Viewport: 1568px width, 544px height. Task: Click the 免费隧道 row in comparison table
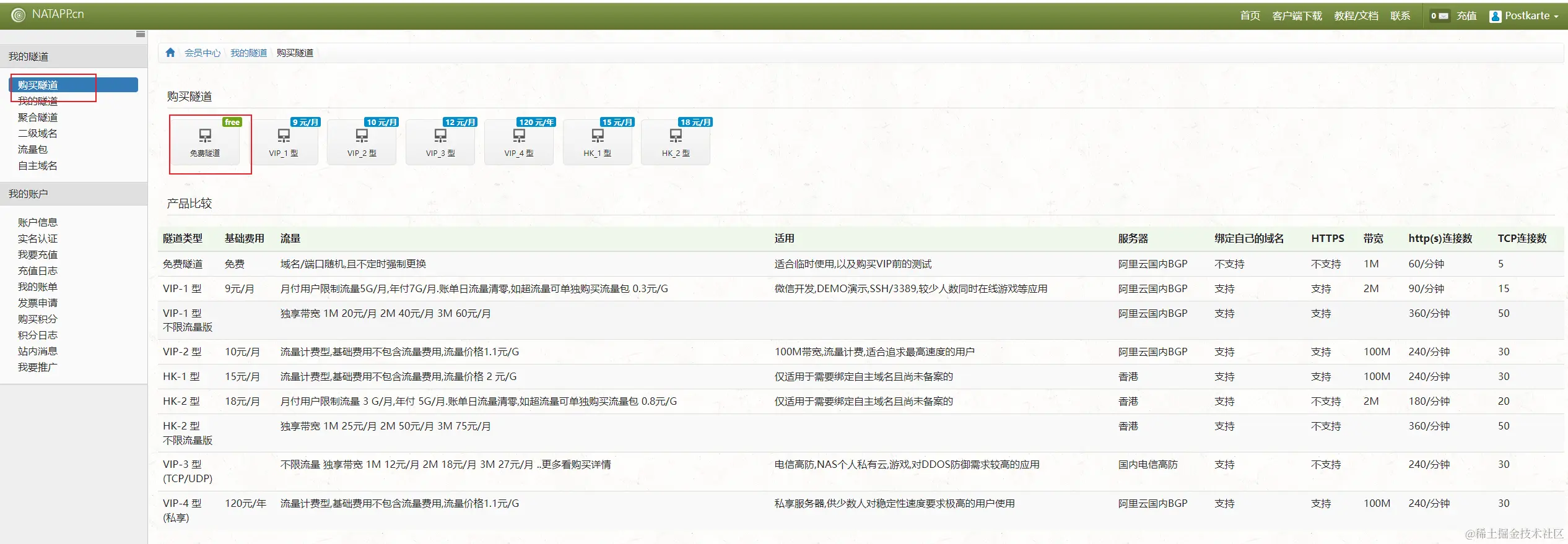[861, 264]
